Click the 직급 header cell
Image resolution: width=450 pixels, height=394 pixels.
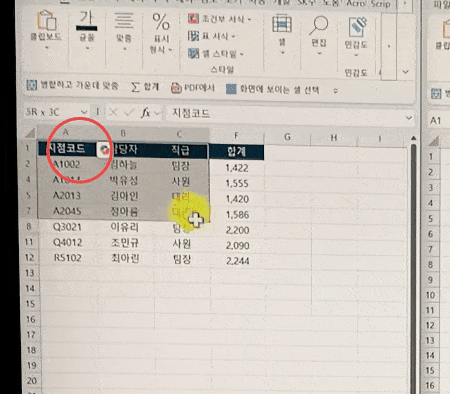click(x=180, y=150)
